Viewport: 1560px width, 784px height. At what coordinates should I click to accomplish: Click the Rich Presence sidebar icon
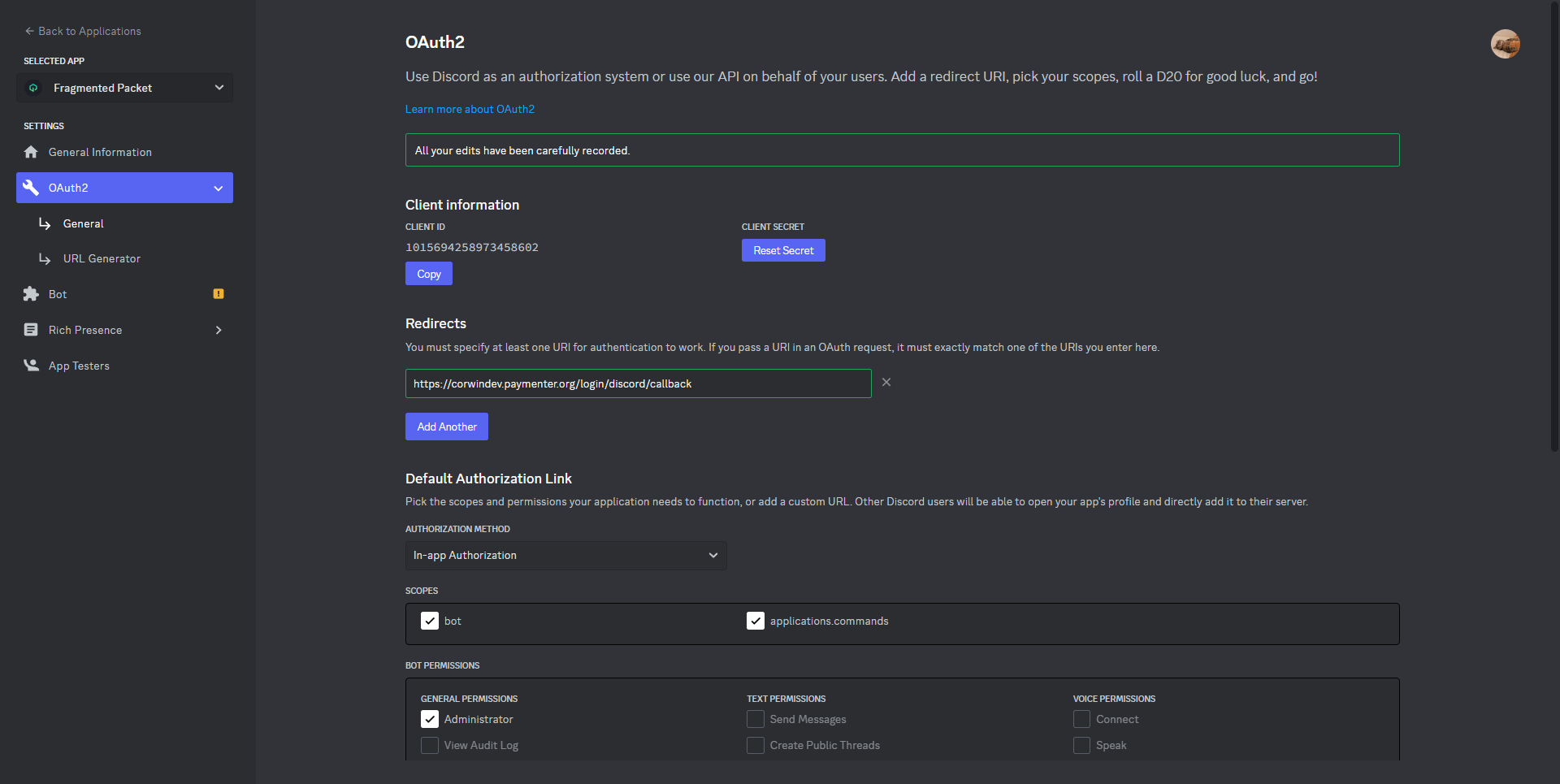point(31,330)
